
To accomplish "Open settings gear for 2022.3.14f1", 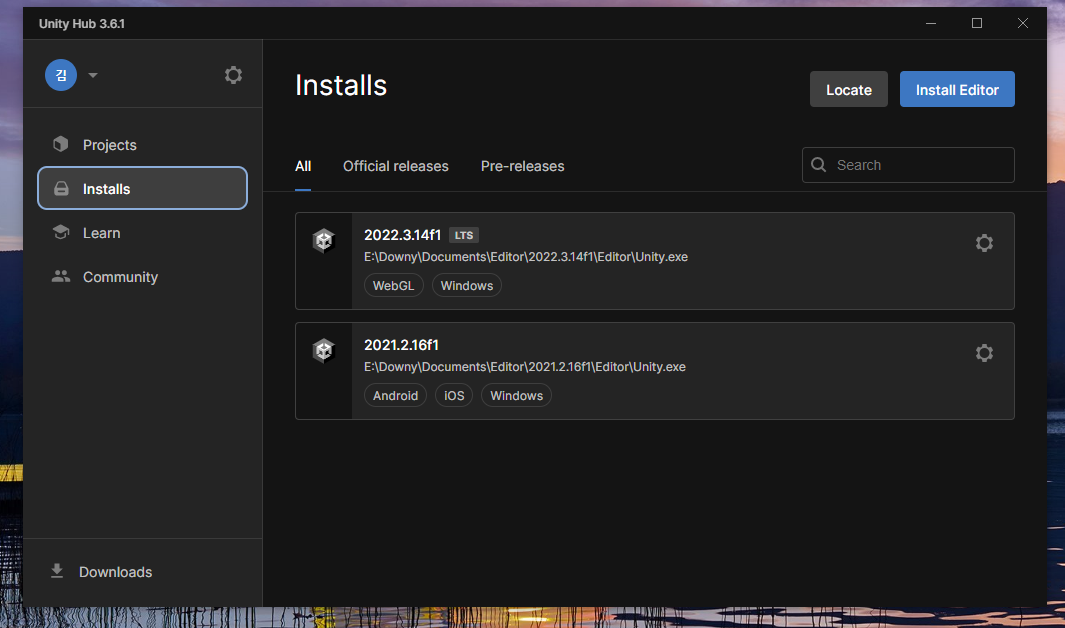I will tap(984, 243).
